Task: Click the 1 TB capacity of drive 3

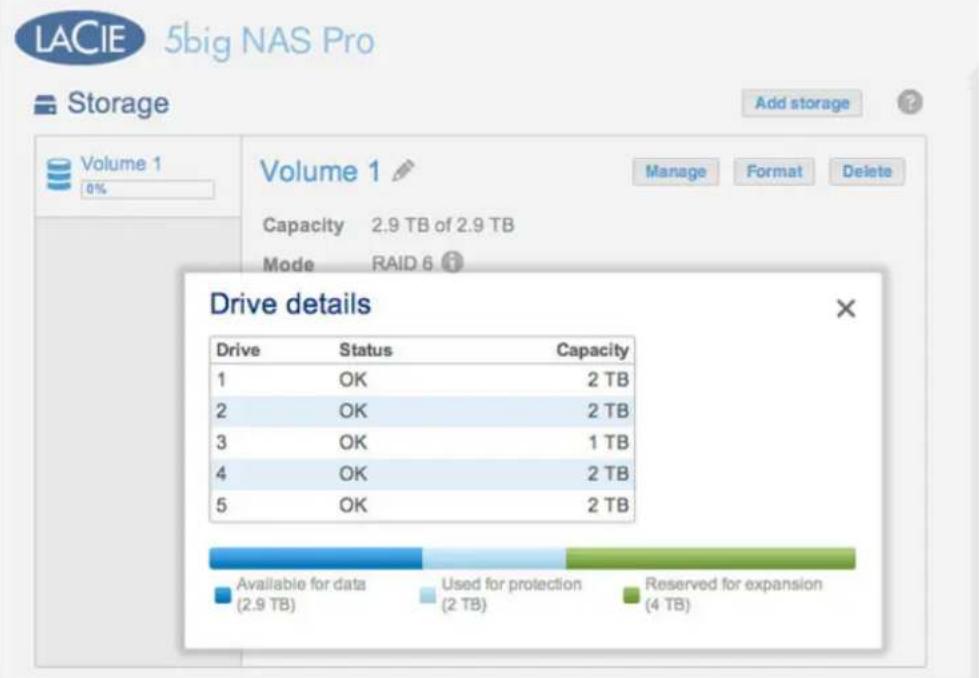Action: click(x=609, y=443)
